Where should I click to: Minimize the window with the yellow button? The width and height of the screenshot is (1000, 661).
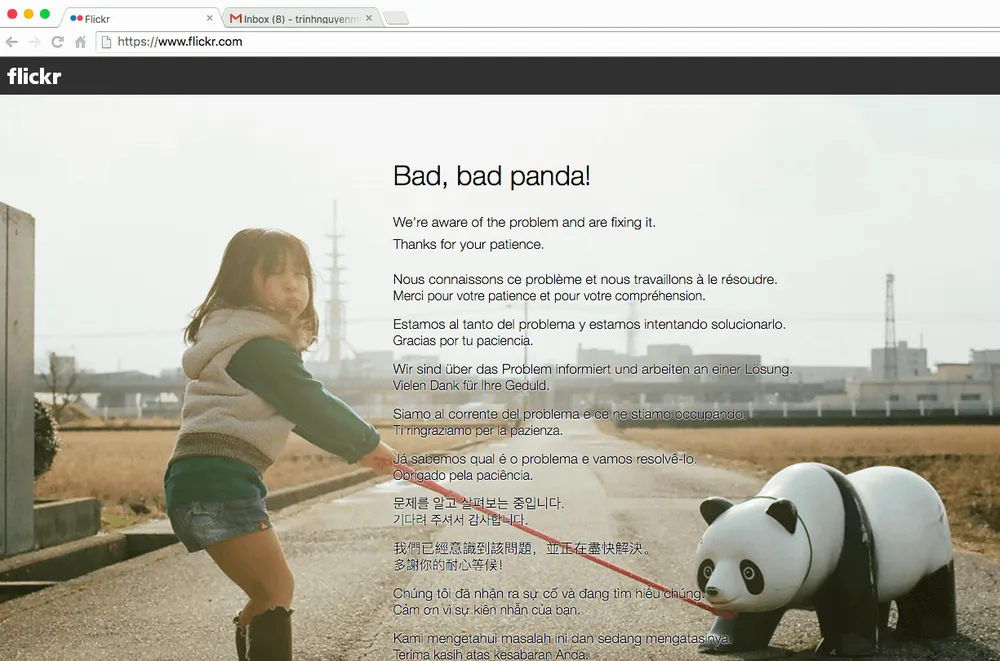coord(28,14)
